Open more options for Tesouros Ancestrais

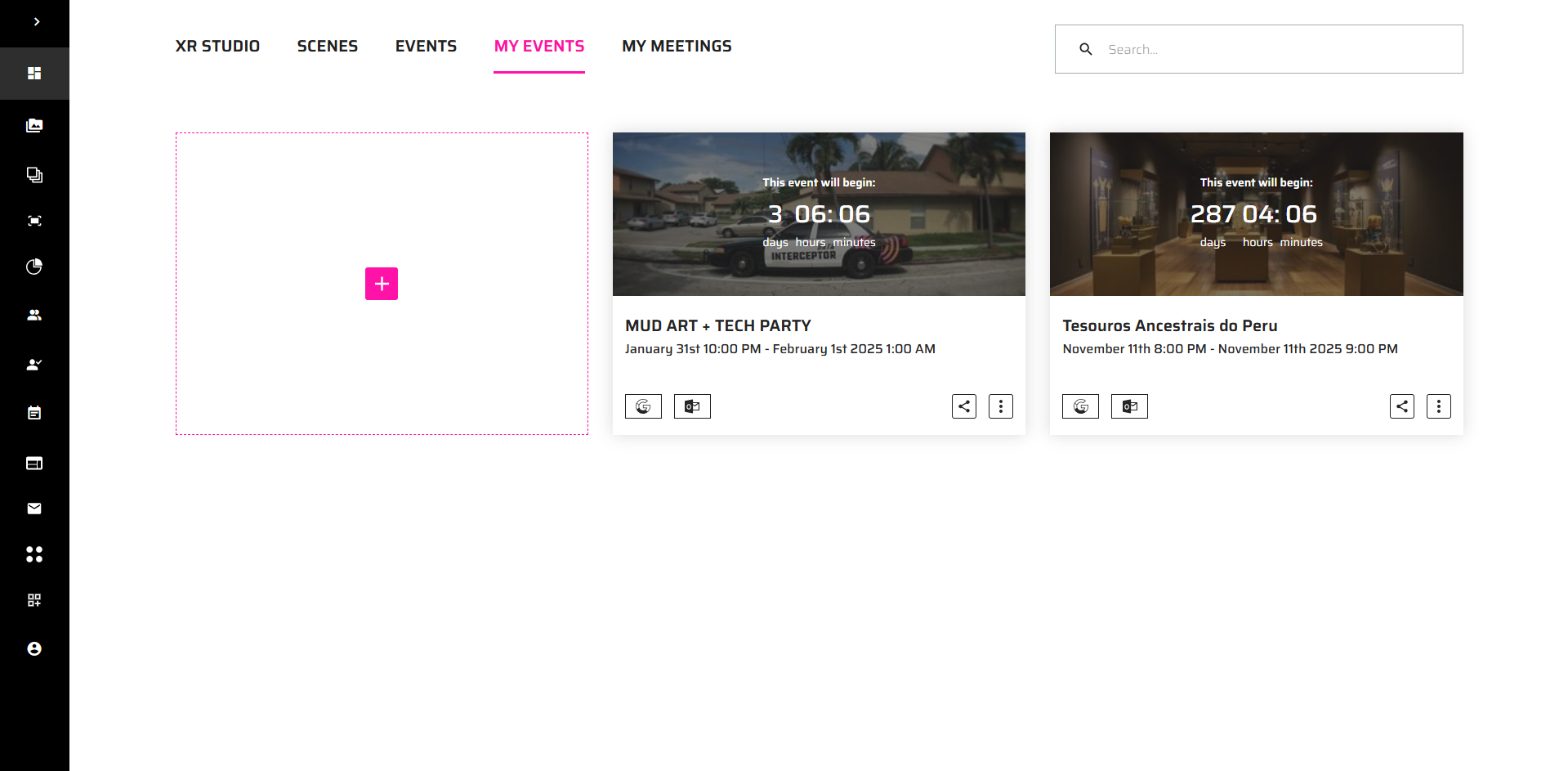pos(1439,406)
